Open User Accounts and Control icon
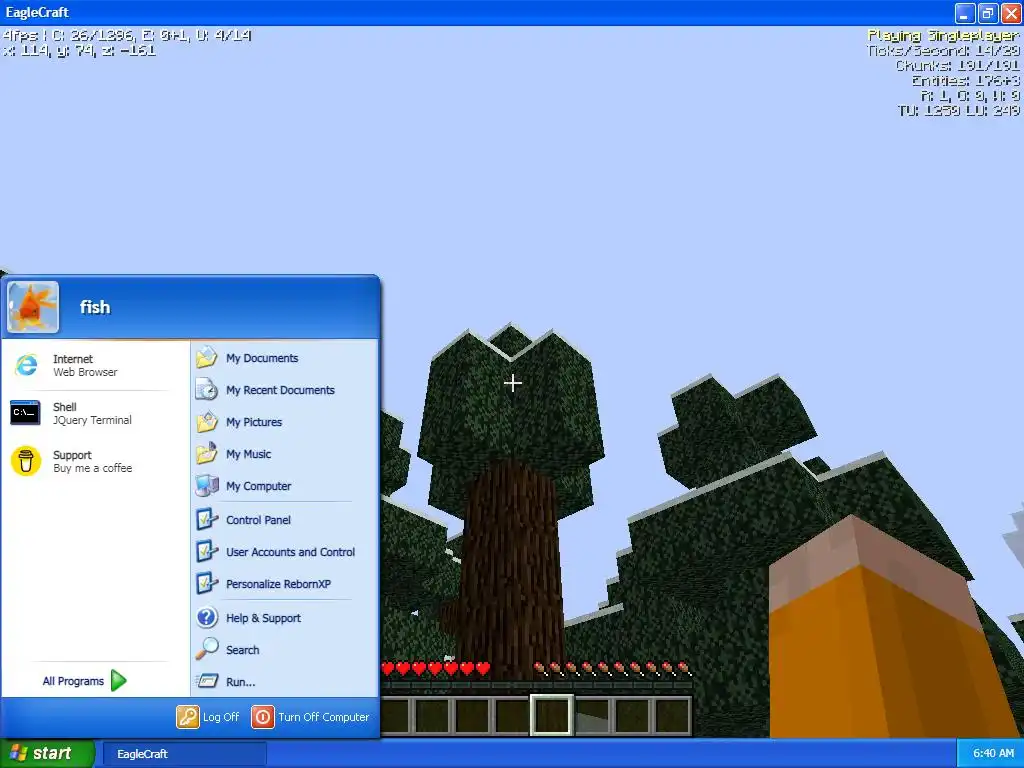 pyautogui.click(x=207, y=552)
